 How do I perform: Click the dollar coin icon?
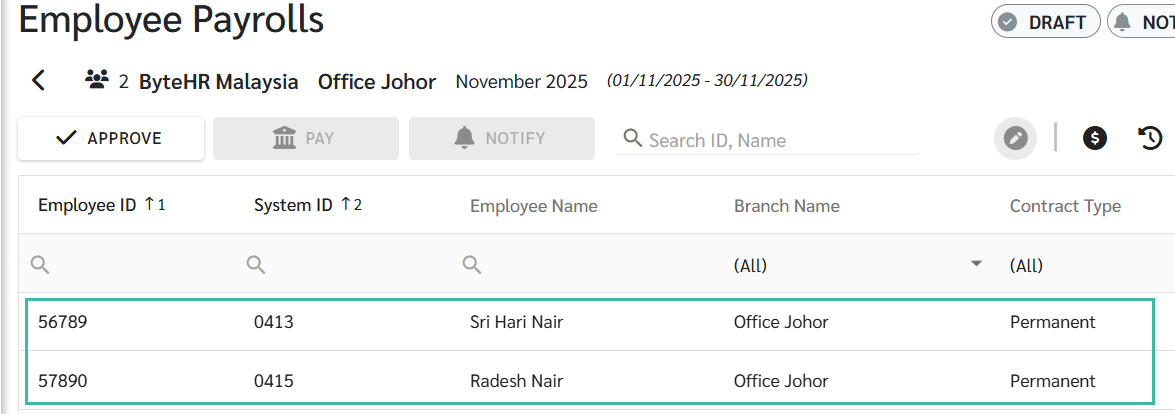click(x=1095, y=138)
